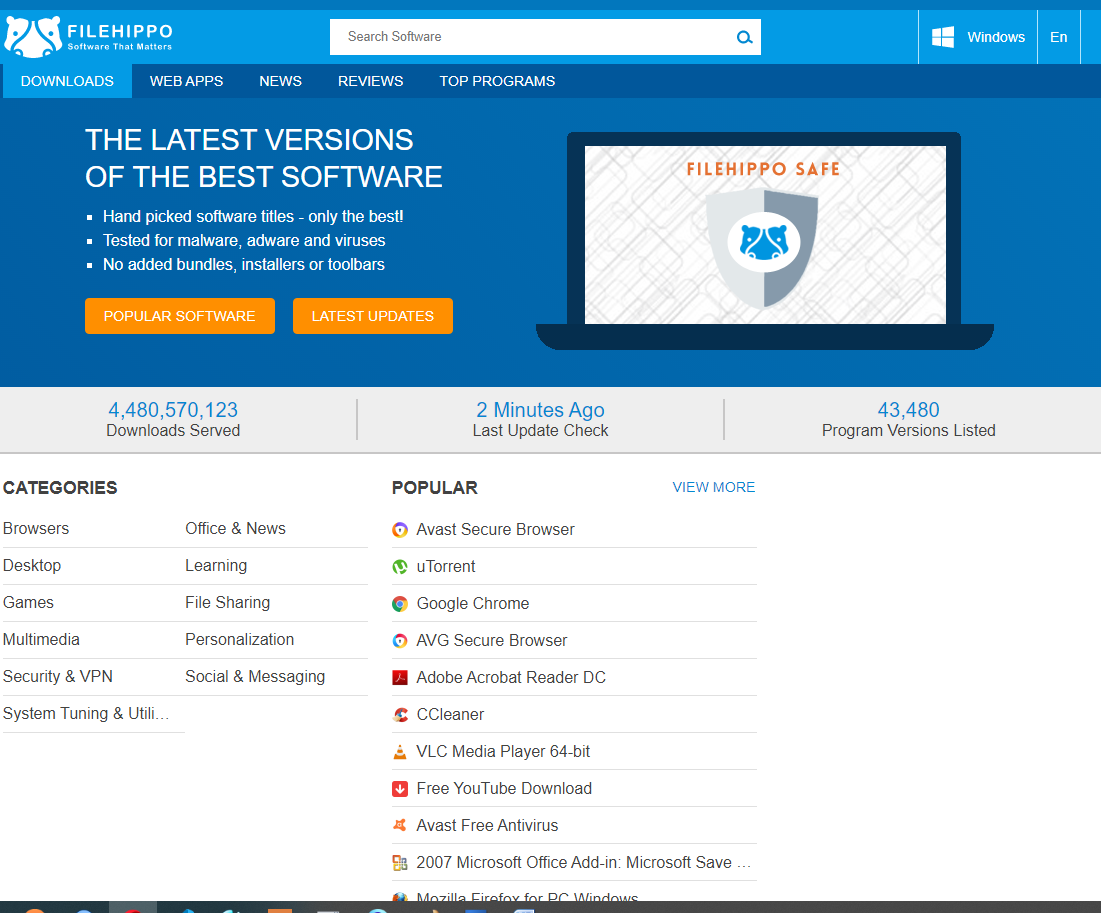Screen dimensions: 1101x913
Task: Browse the Learning category
Action: [x=216, y=566]
